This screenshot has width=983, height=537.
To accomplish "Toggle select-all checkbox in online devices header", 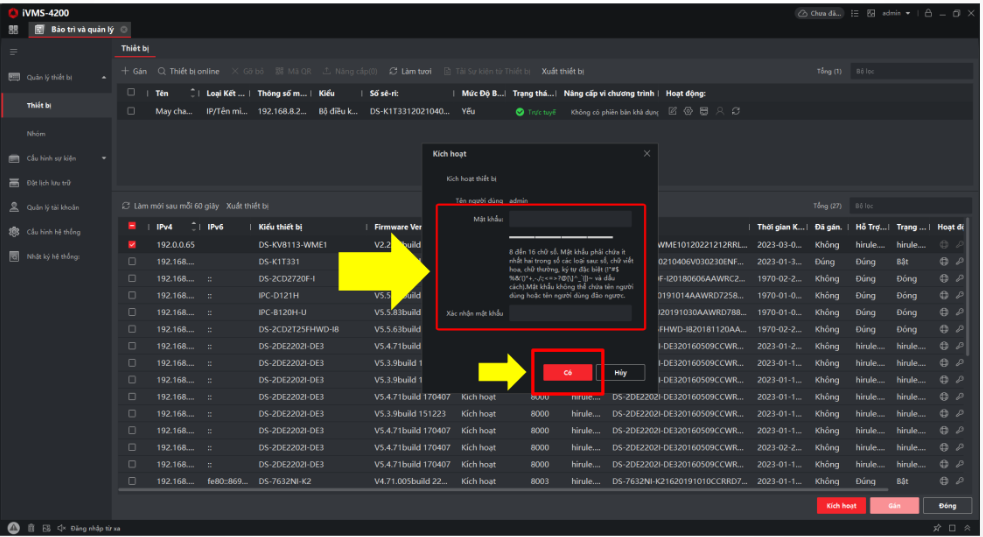I will point(131,227).
